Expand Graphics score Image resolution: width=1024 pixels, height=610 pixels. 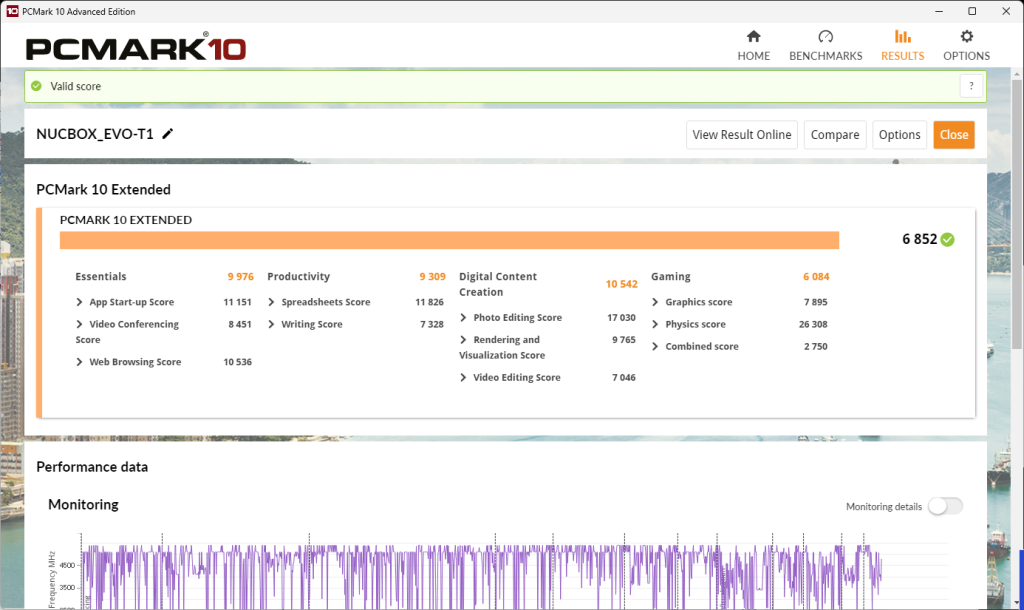coord(655,302)
